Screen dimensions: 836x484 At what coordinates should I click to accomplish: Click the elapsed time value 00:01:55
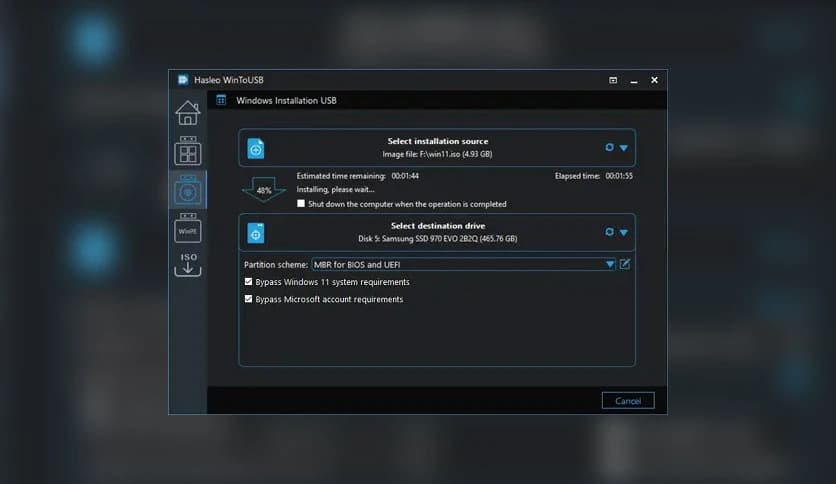coord(619,176)
